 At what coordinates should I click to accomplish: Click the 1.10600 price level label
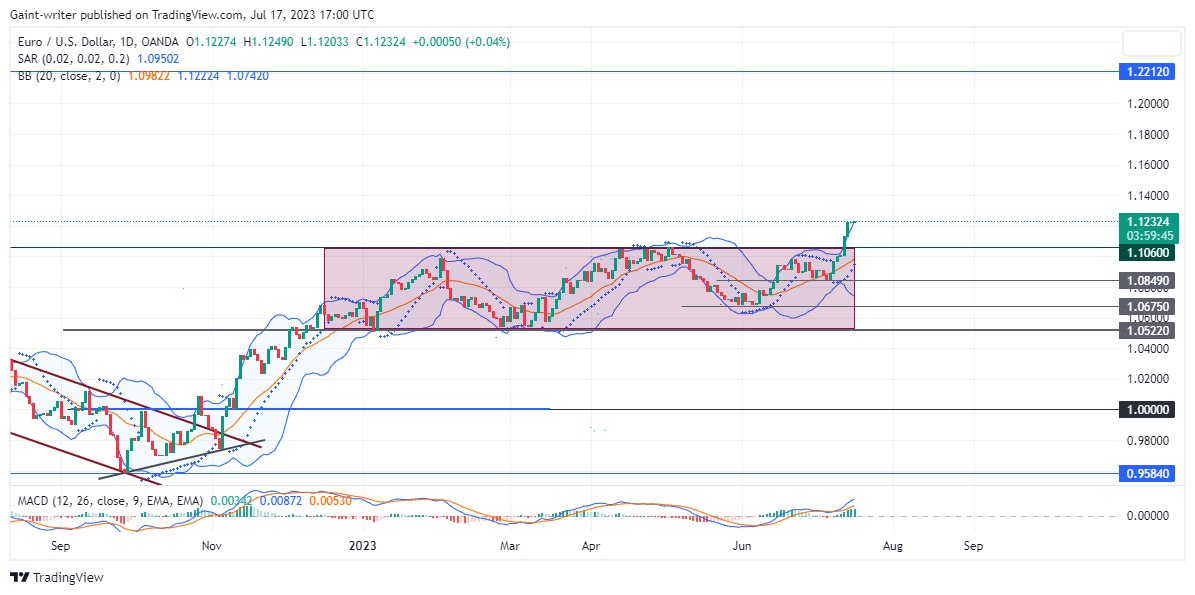click(1147, 252)
